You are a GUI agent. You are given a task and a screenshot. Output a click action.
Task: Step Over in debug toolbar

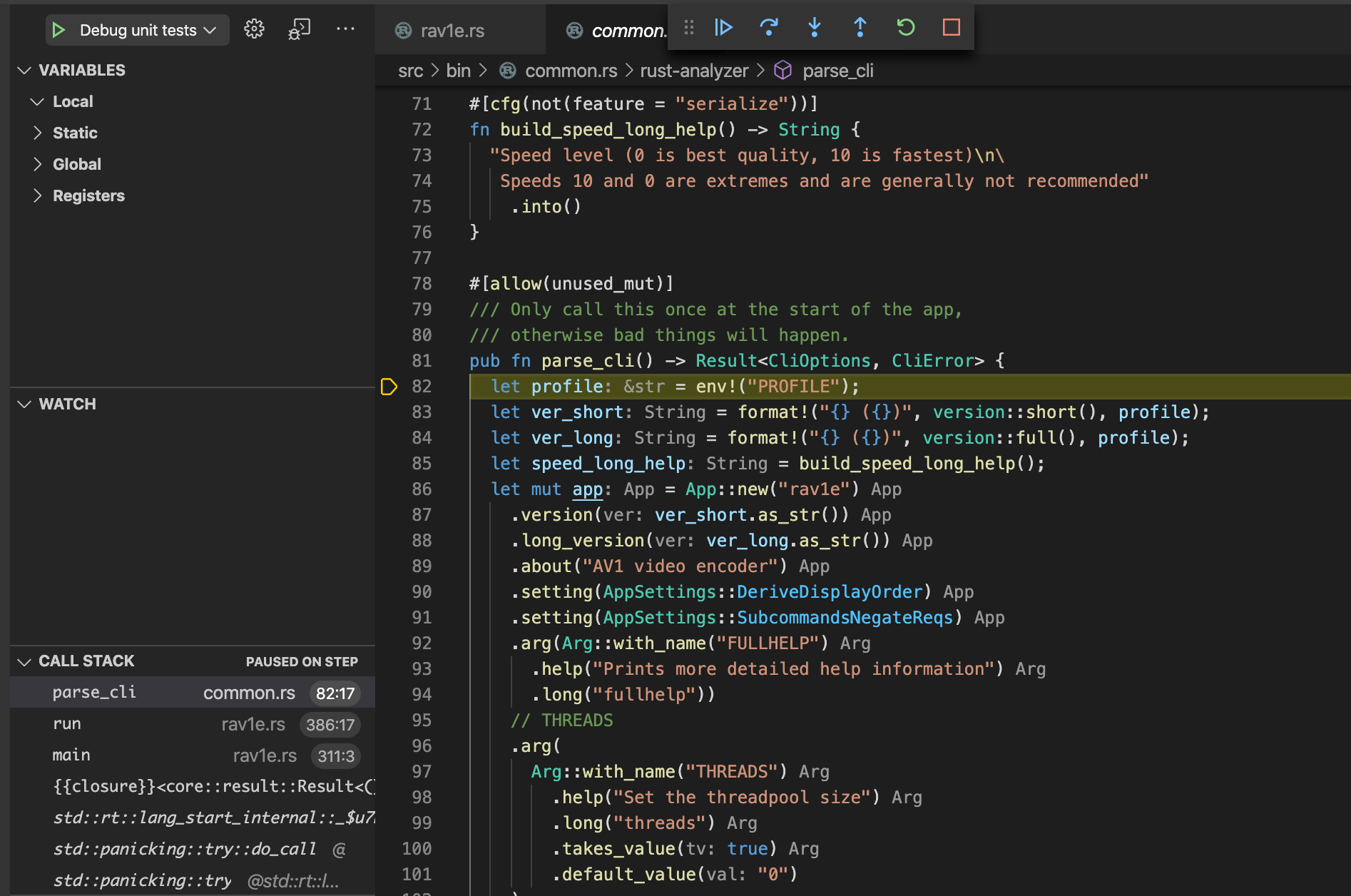(769, 27)
